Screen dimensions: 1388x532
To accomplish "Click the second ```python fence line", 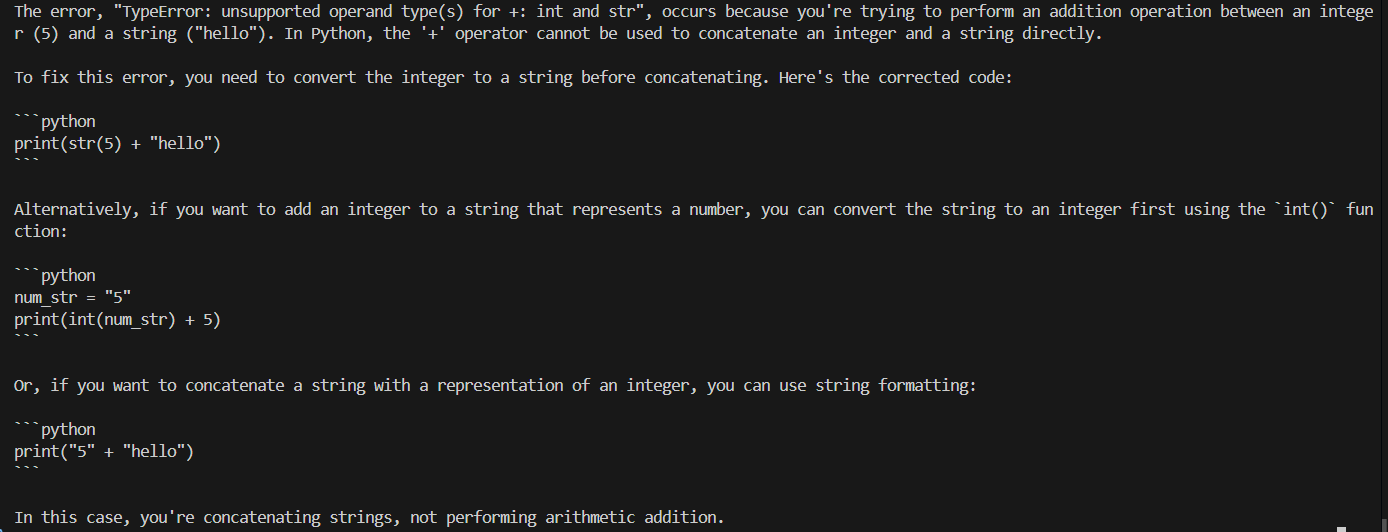I will click(x=55, y=275).
